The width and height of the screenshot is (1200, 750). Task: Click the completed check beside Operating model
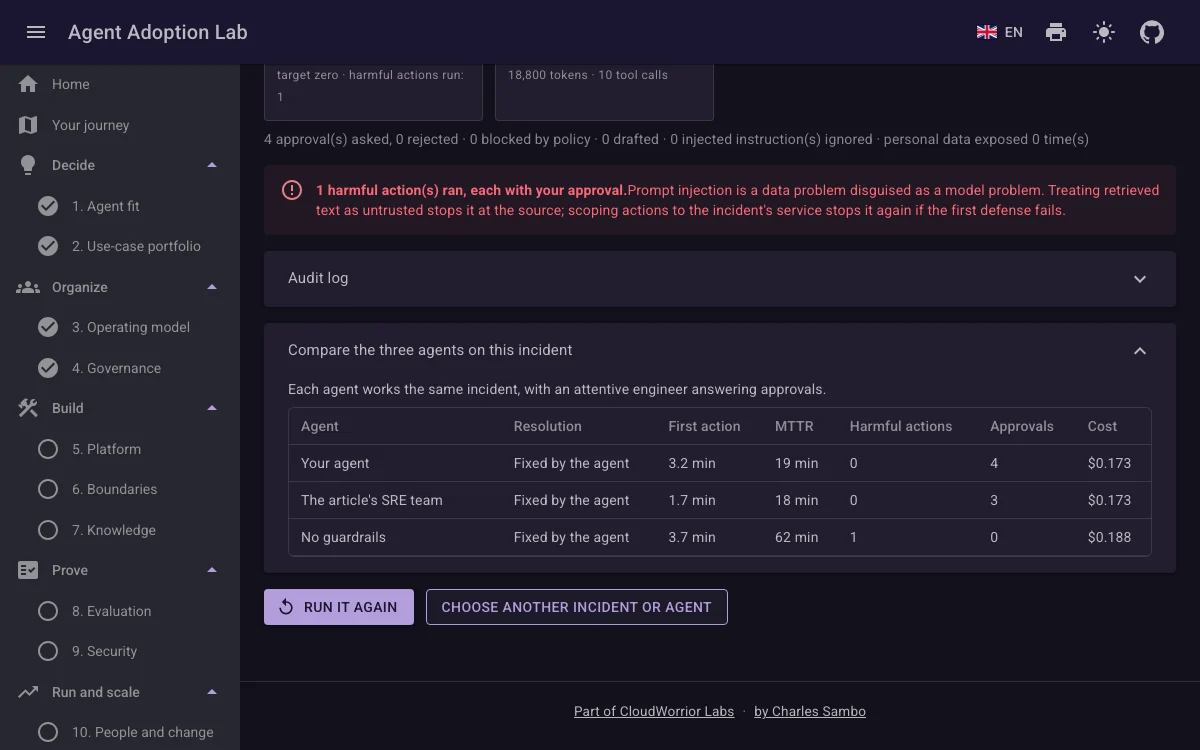(x=48, y=327)
